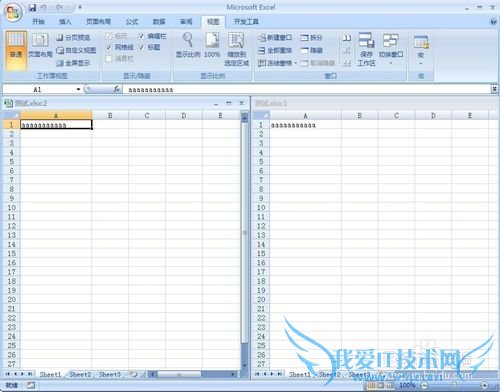Open 自定义视图 custom views
This screenshot has height=392, width=500.
[76, 50]
